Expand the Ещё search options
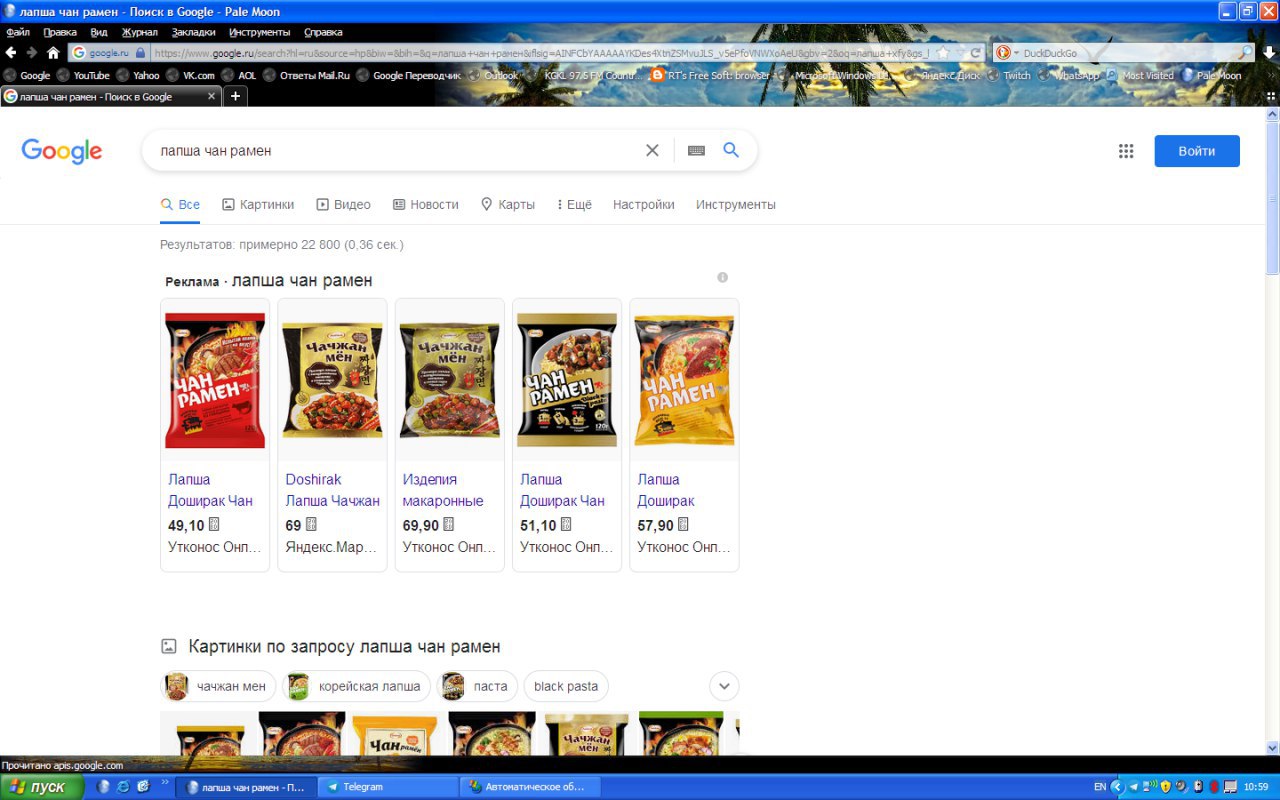This screenshot has height=800, width=1280. click(x=574, y=204)
